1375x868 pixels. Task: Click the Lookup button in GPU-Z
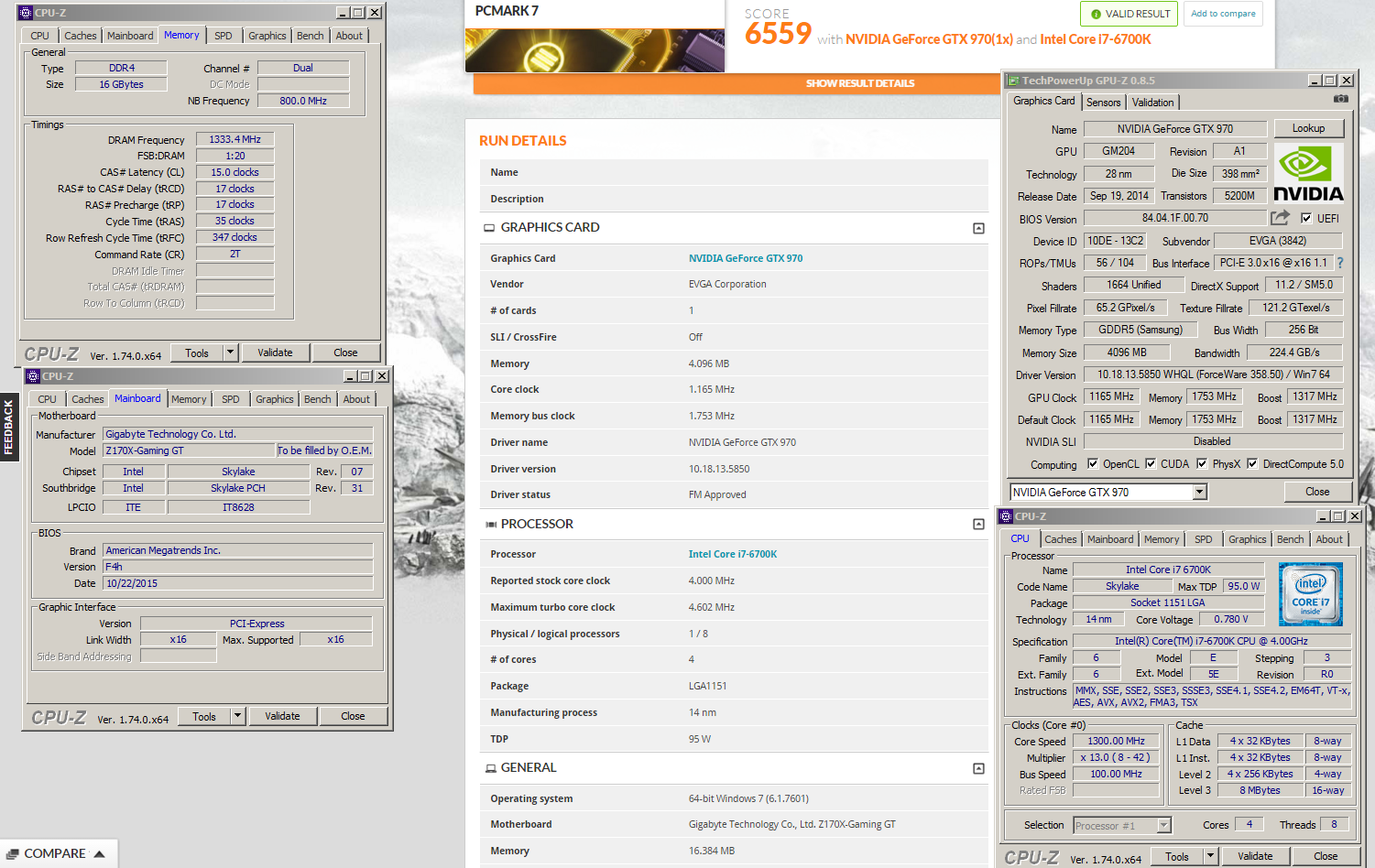(x=1308, y=128)
